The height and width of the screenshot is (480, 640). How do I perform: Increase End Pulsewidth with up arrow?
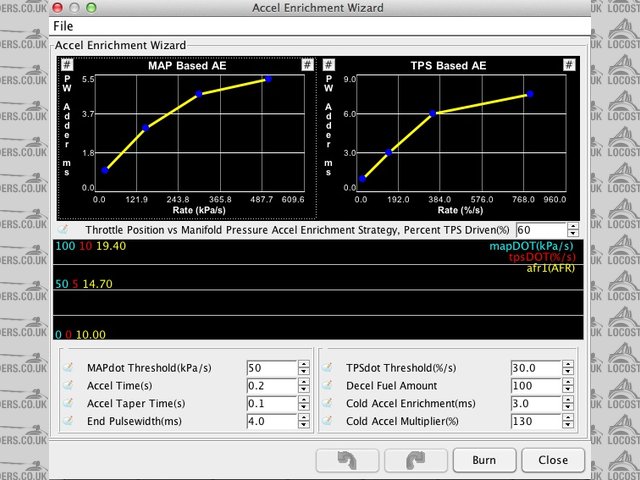coord(303,418)
